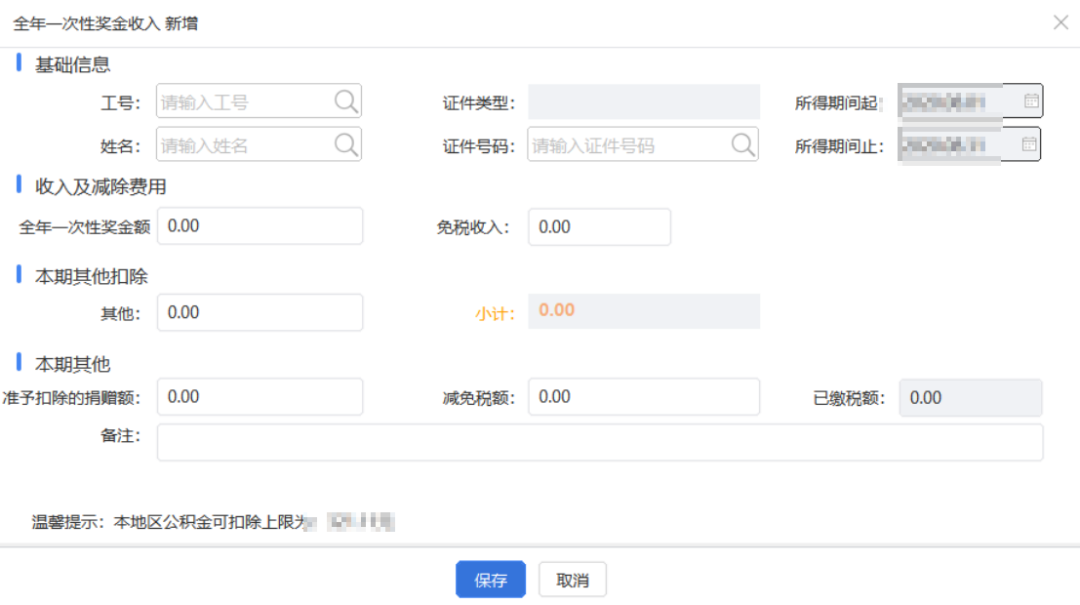Select the 免税收入 input field
This screenshot has width=1080, height=605.
[x=599, y=227]
